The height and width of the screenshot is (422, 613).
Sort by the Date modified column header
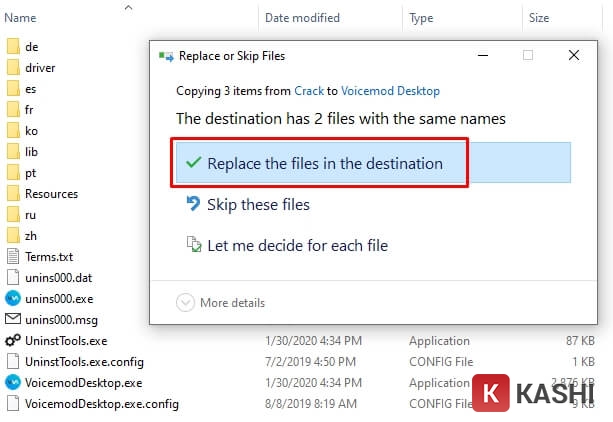tap(302, 18)
